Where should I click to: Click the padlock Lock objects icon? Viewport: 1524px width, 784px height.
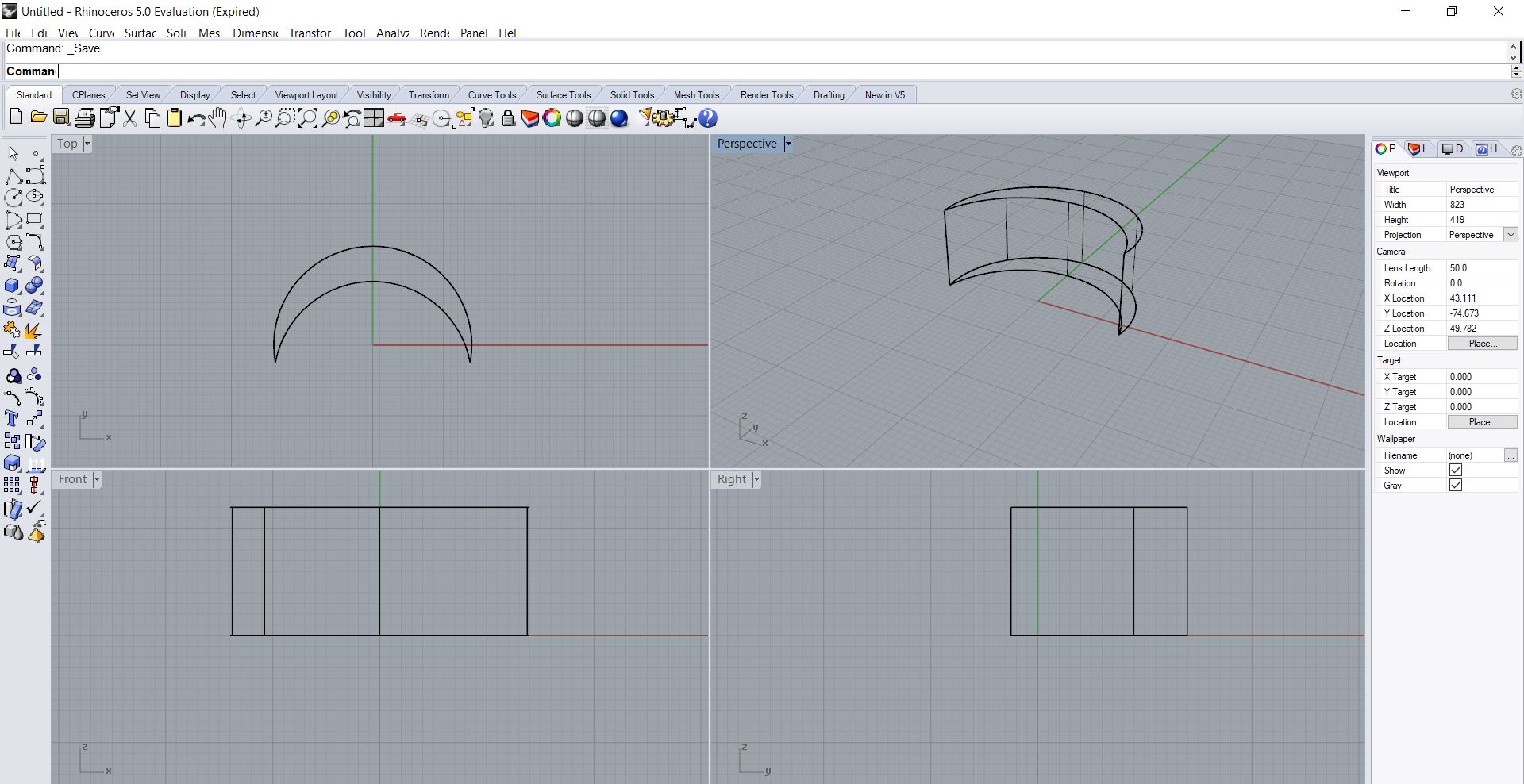pos(508,117)
